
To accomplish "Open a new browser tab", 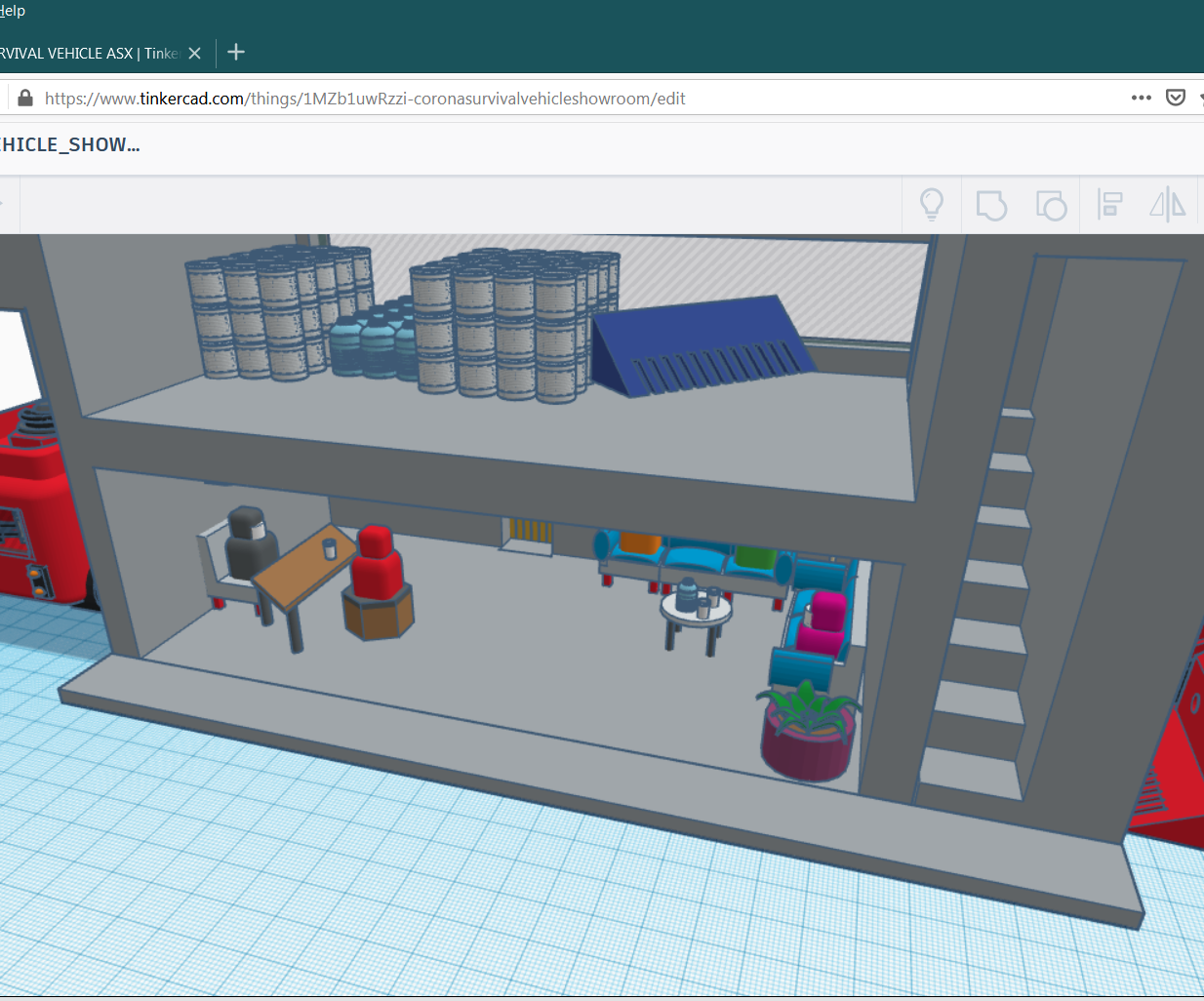I will (236, 53).
